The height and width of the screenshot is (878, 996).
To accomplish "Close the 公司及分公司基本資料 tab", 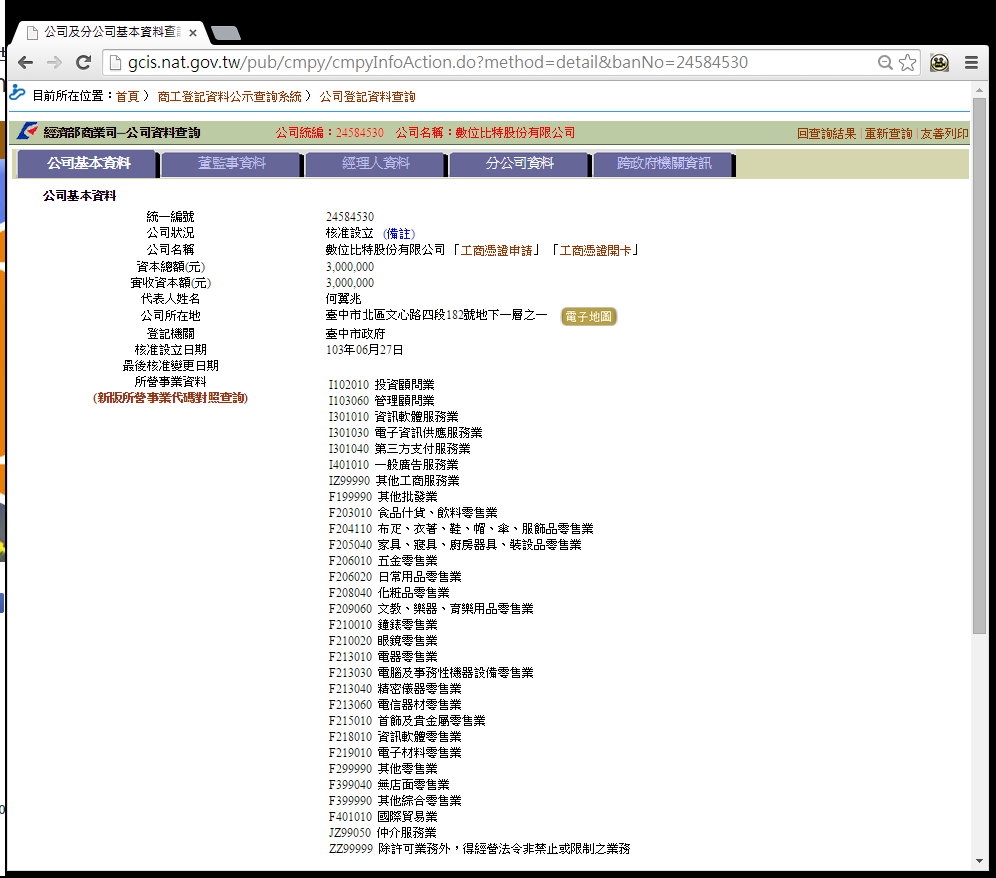I will pos(192,32).
